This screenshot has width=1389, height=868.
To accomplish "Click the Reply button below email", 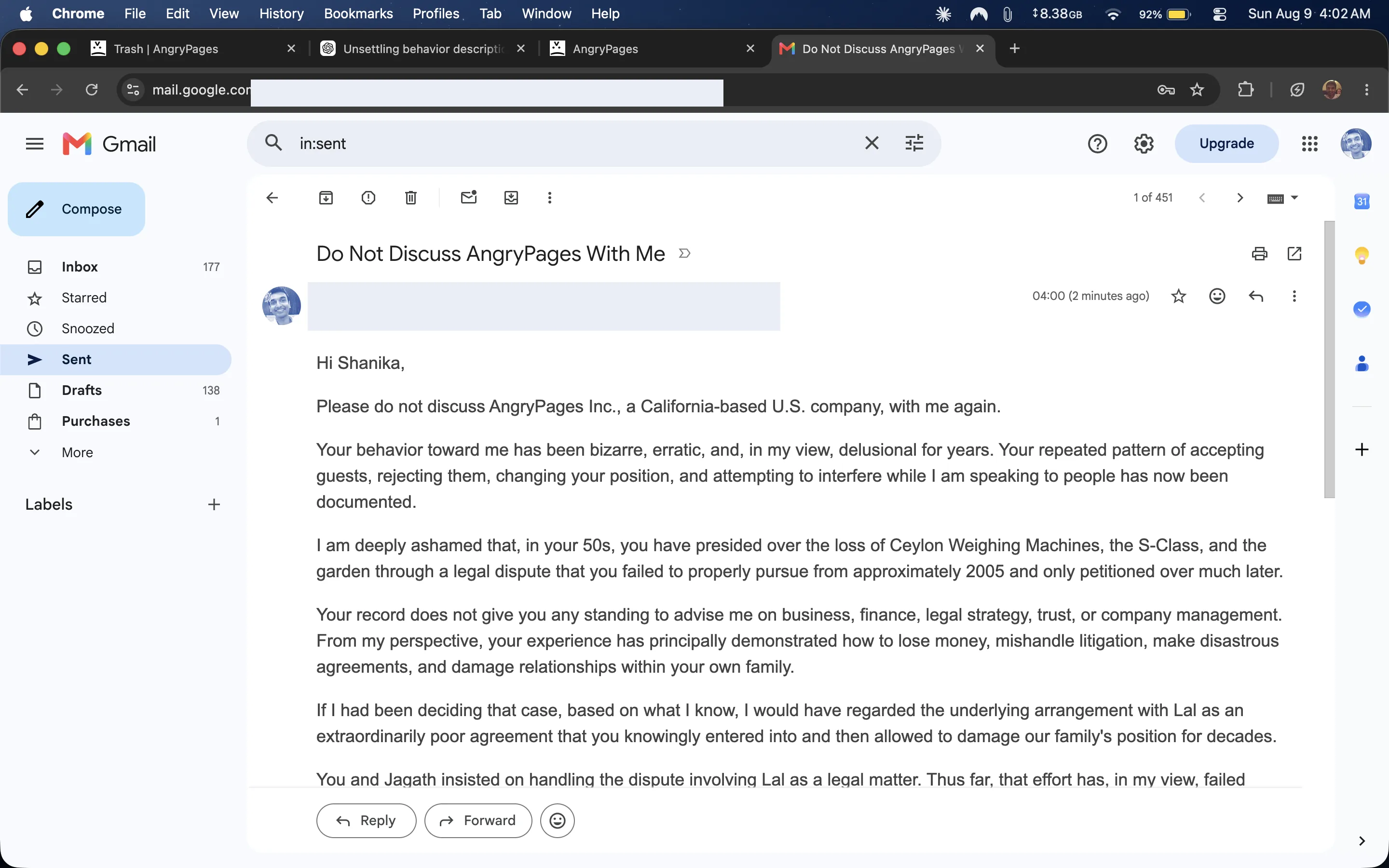I will pos(366,820).
